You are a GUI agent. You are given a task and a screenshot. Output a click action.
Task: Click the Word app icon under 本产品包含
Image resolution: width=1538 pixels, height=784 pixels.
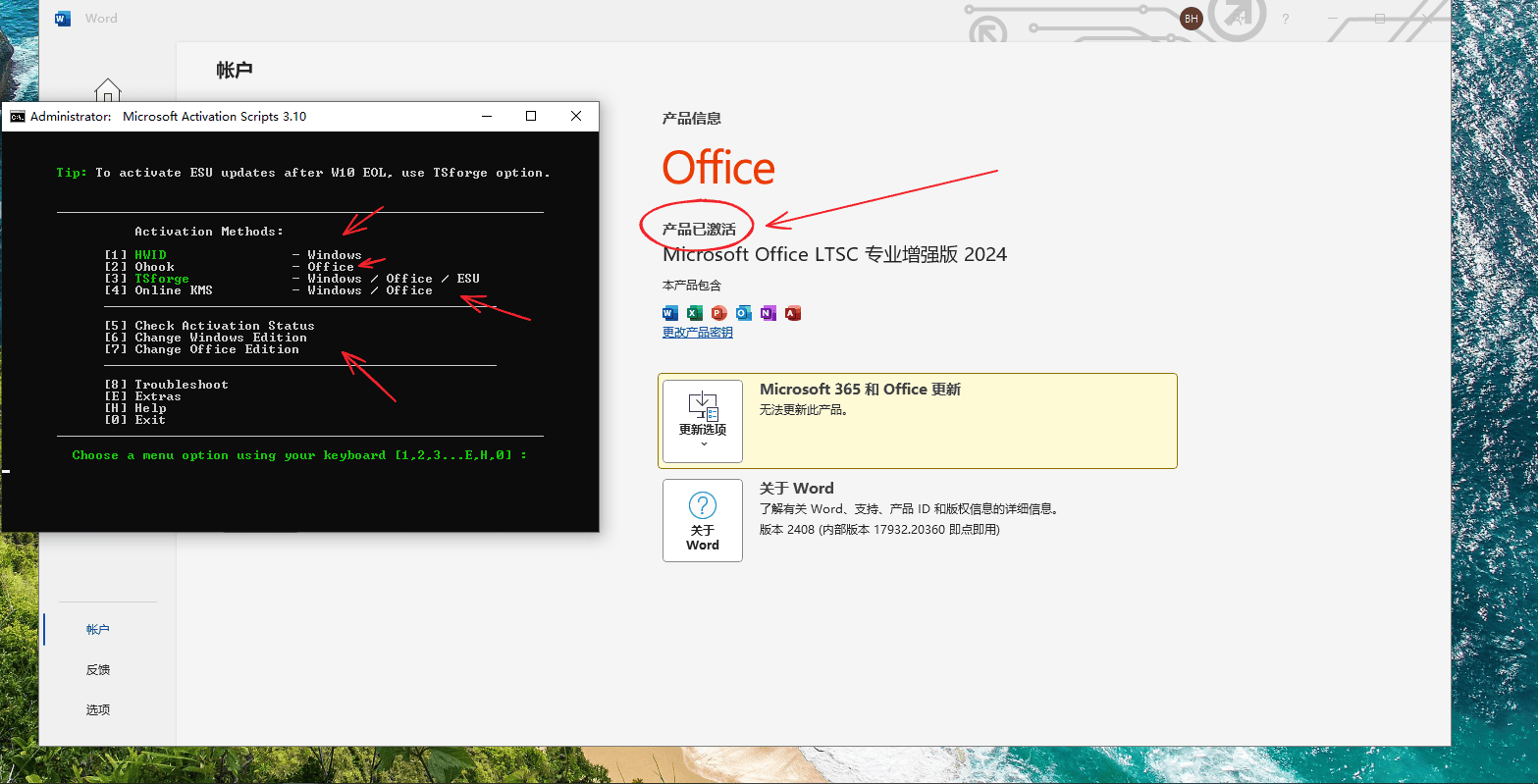tap(670, 313)
